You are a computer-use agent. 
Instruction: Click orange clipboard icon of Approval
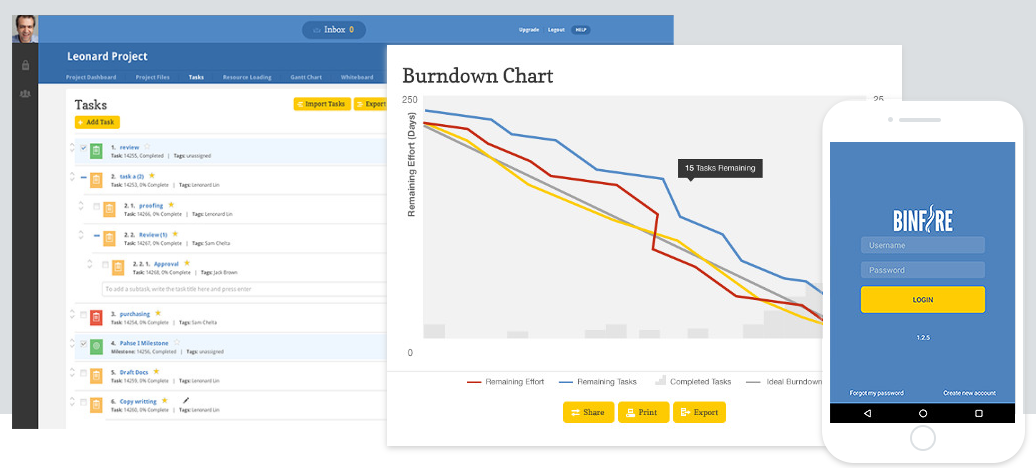tap(118, 267)
